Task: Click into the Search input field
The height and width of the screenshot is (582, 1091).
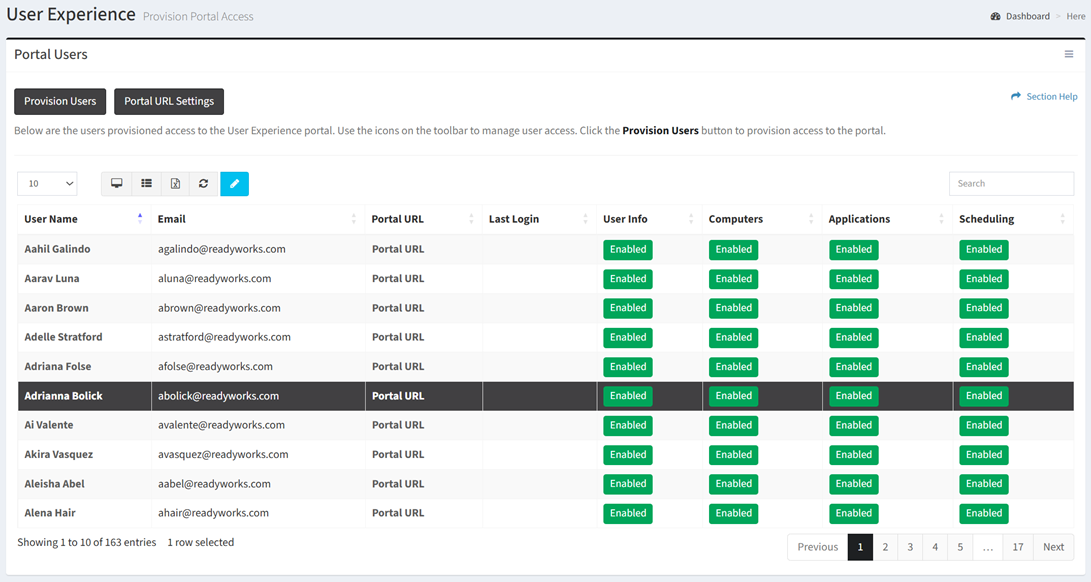Action: [x=1010, y=184]
